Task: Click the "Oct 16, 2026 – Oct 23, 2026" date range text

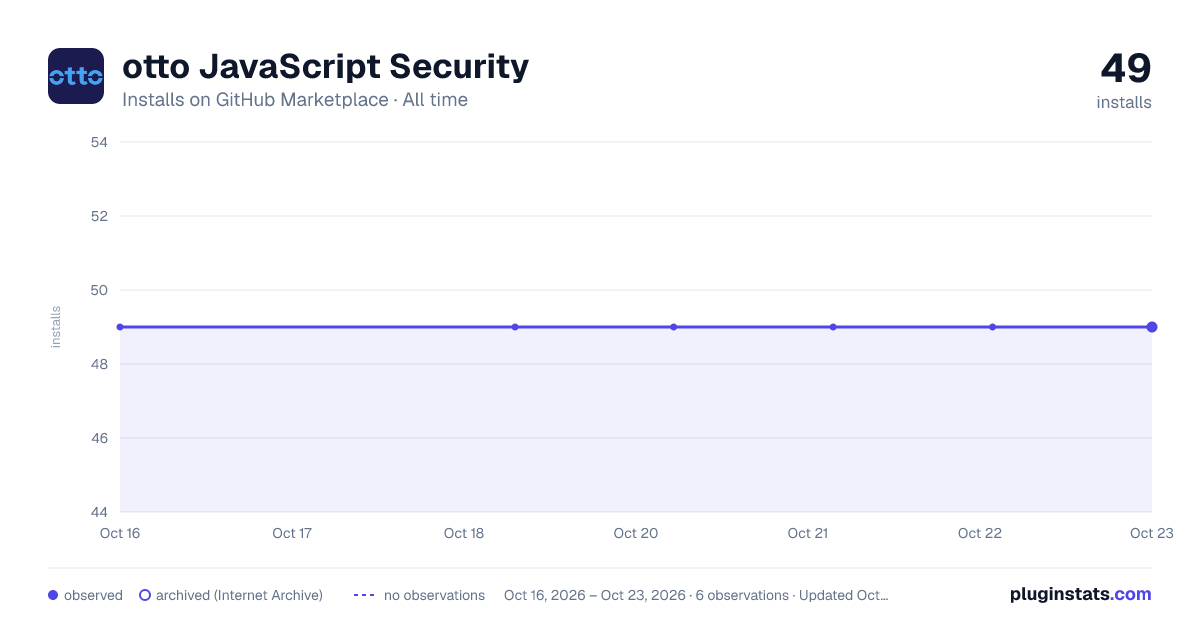Action: point(595,595)
